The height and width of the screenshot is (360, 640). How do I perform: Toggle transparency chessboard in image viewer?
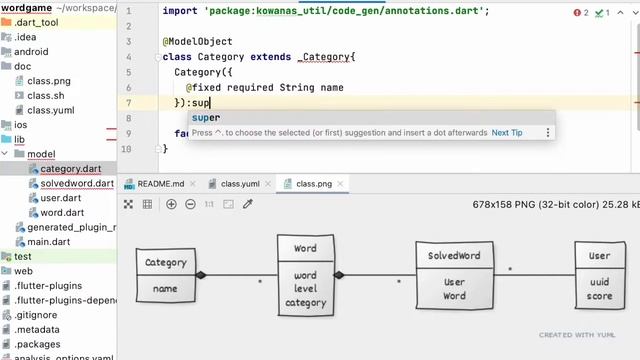click(128, 204)
